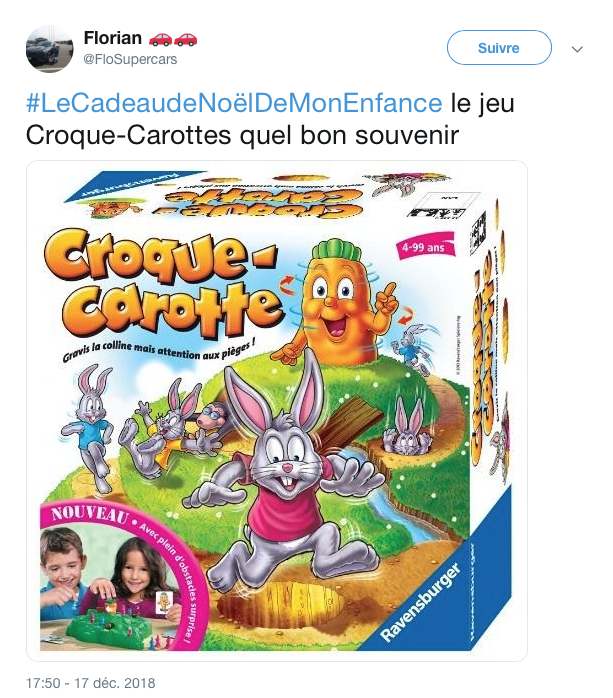Click the NOUVEAU pink banner
The image size is (613, 698).
click(89, 514)
